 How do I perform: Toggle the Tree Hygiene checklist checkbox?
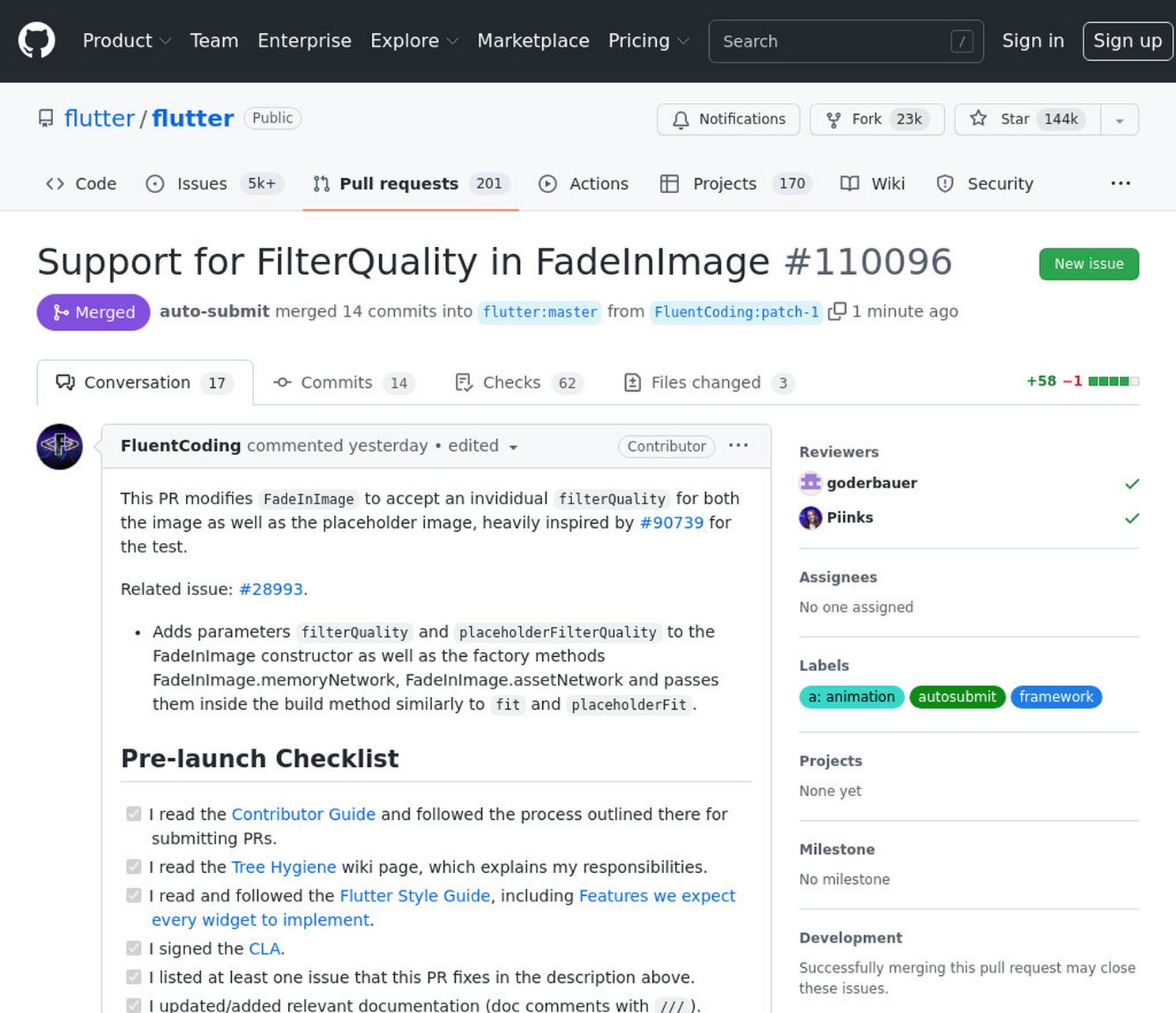pyautogui.click(x=134, y=867)
